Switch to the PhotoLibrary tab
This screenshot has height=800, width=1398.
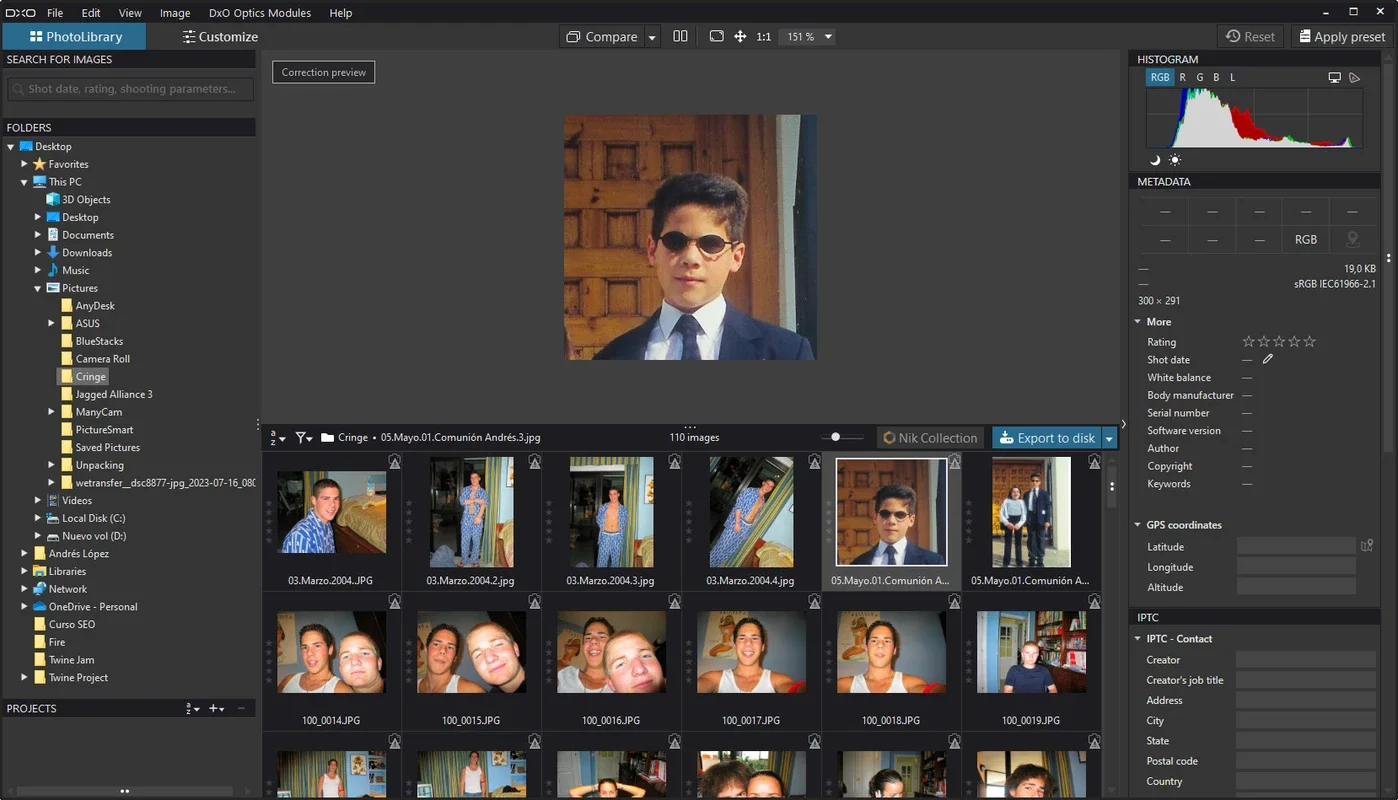(75, 36)
